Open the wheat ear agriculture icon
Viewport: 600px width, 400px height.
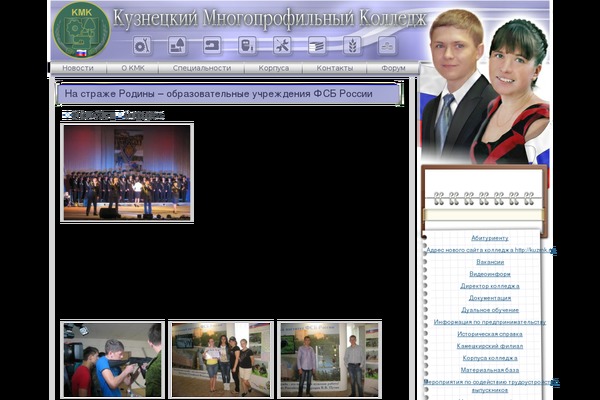(x=352, y=46)
